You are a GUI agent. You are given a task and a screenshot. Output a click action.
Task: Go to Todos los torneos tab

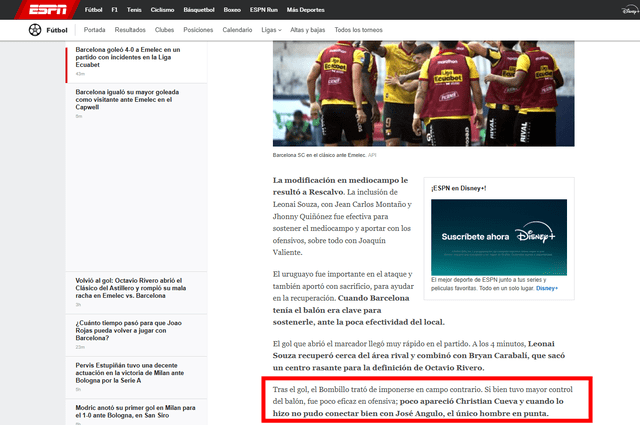coord(358,30)
